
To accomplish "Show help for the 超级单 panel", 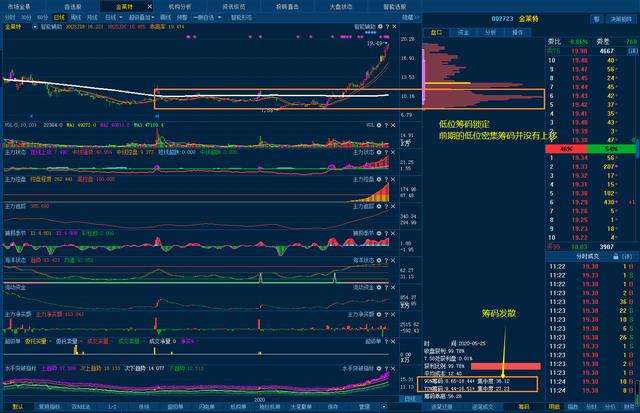I will pyautogui.click(x=386, y=342).
